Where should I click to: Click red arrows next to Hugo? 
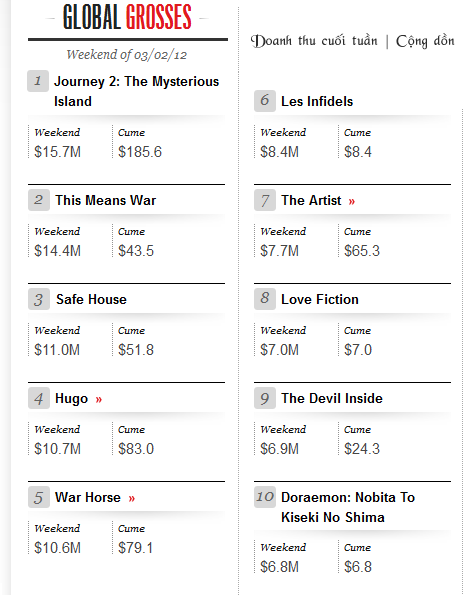pos(99,399)
